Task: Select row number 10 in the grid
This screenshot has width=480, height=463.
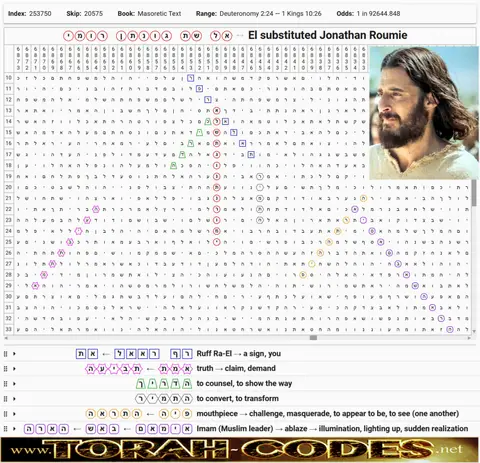Action: pos(9,78)
